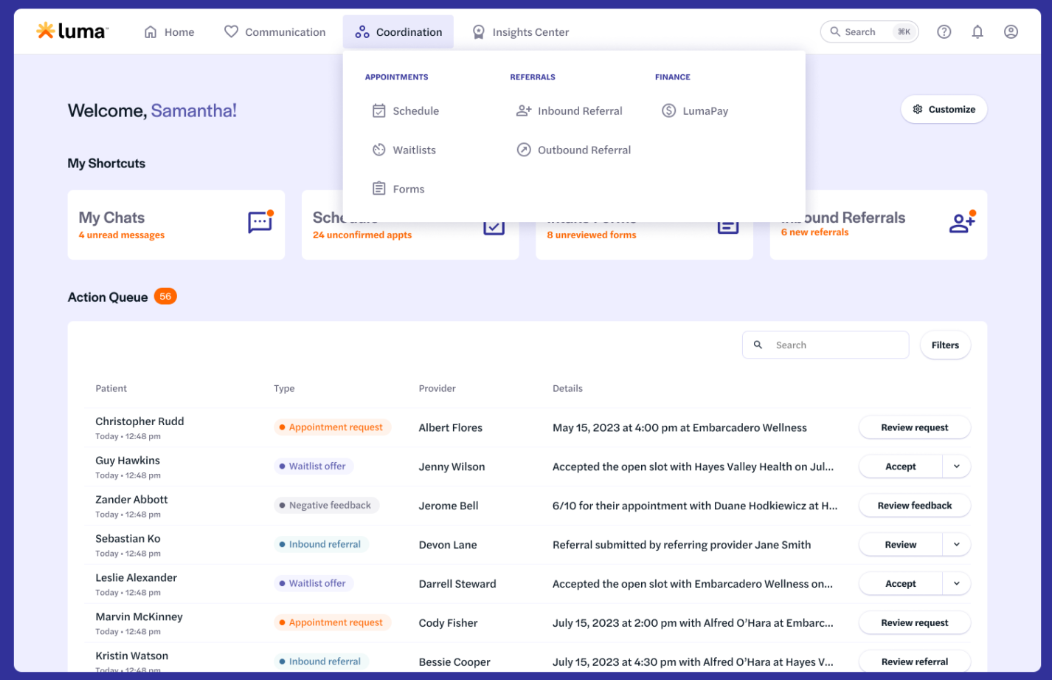The width and height of the screenshot is (1052, 680).
Task: Select the Waitlists clock icon
Action: point(378,149)
